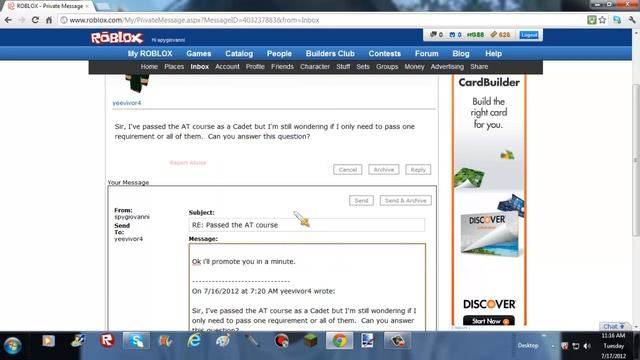Click into the Subject field

[307, 225]
